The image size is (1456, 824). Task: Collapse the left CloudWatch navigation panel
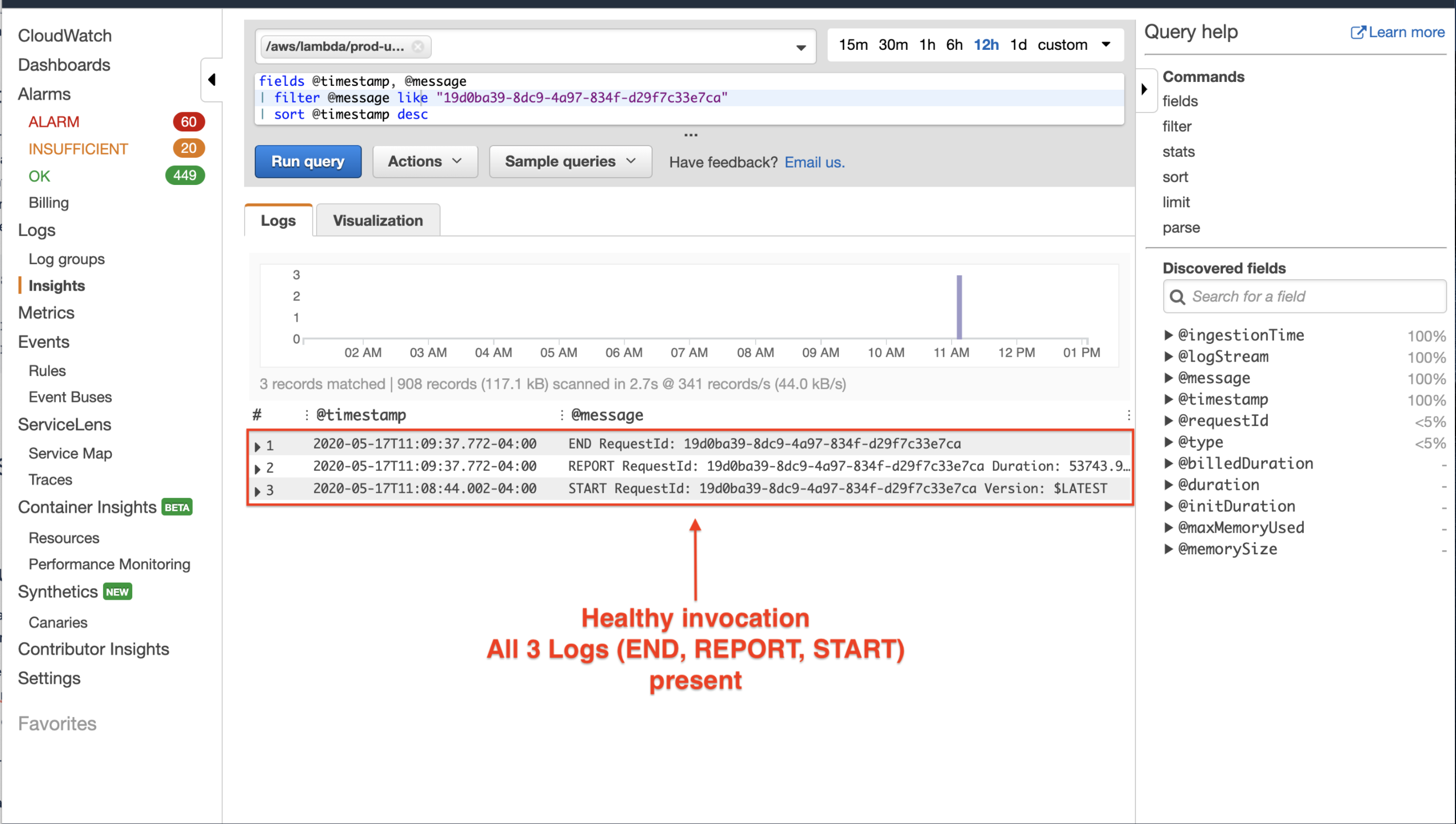pyautogui.click(x=211, y=80)
